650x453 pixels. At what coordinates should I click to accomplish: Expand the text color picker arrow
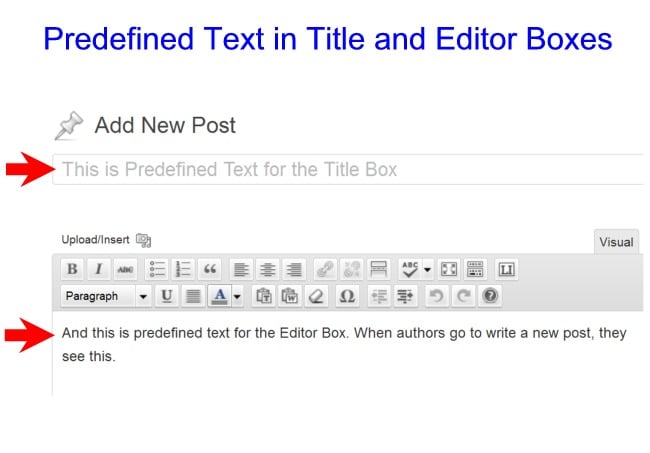(x=237, y=296)
